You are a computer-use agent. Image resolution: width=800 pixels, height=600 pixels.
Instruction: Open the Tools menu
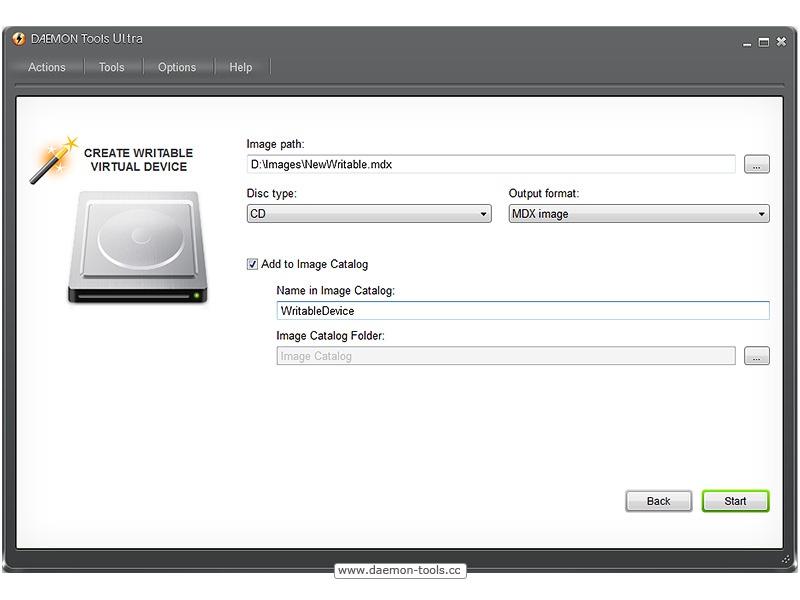112,67
